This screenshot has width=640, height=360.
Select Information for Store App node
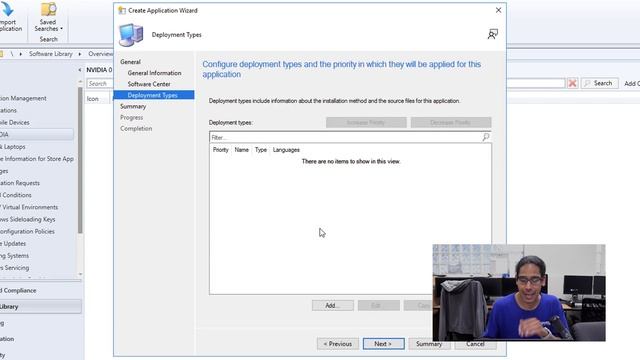[37, 159]
